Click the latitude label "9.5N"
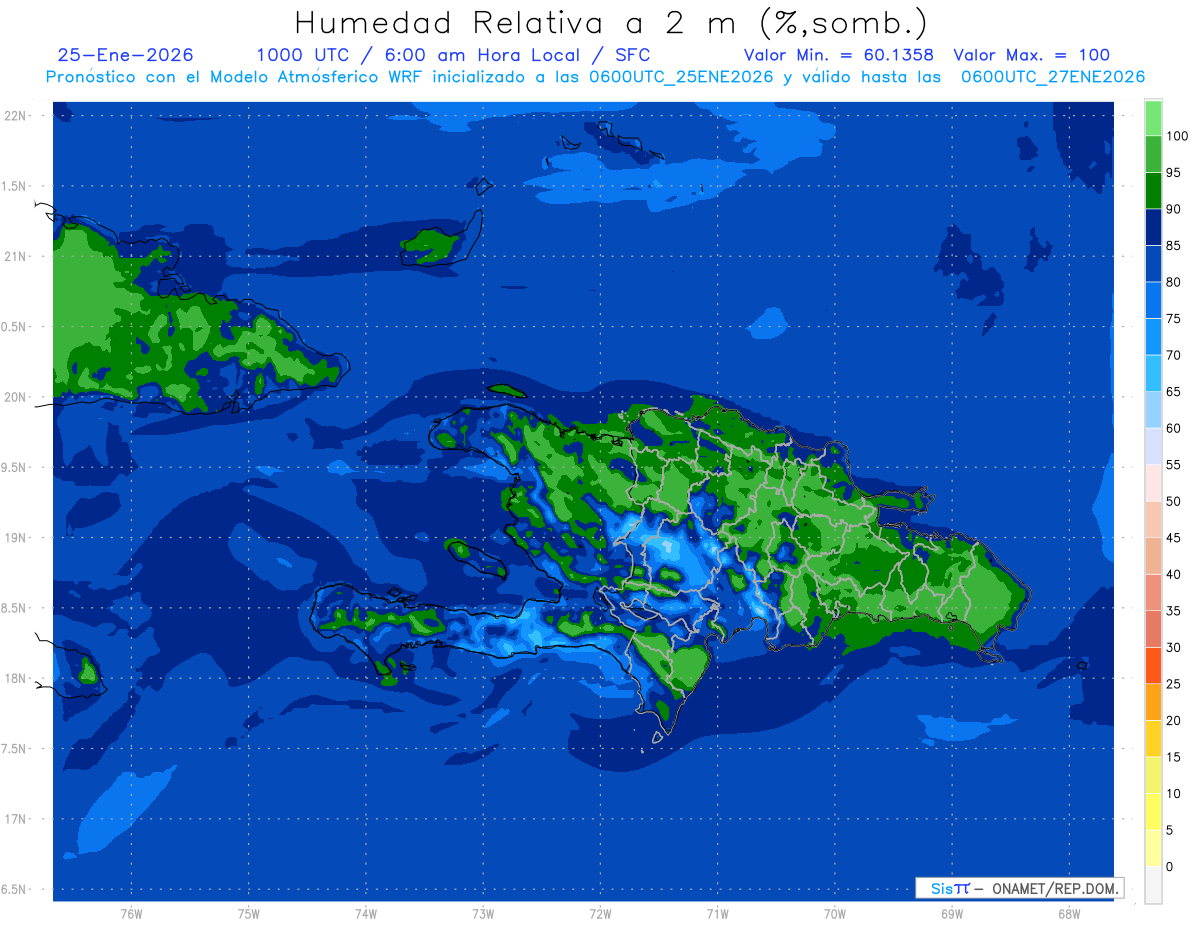The width and height of the screenshot is (1200, 927). (15, 468)
